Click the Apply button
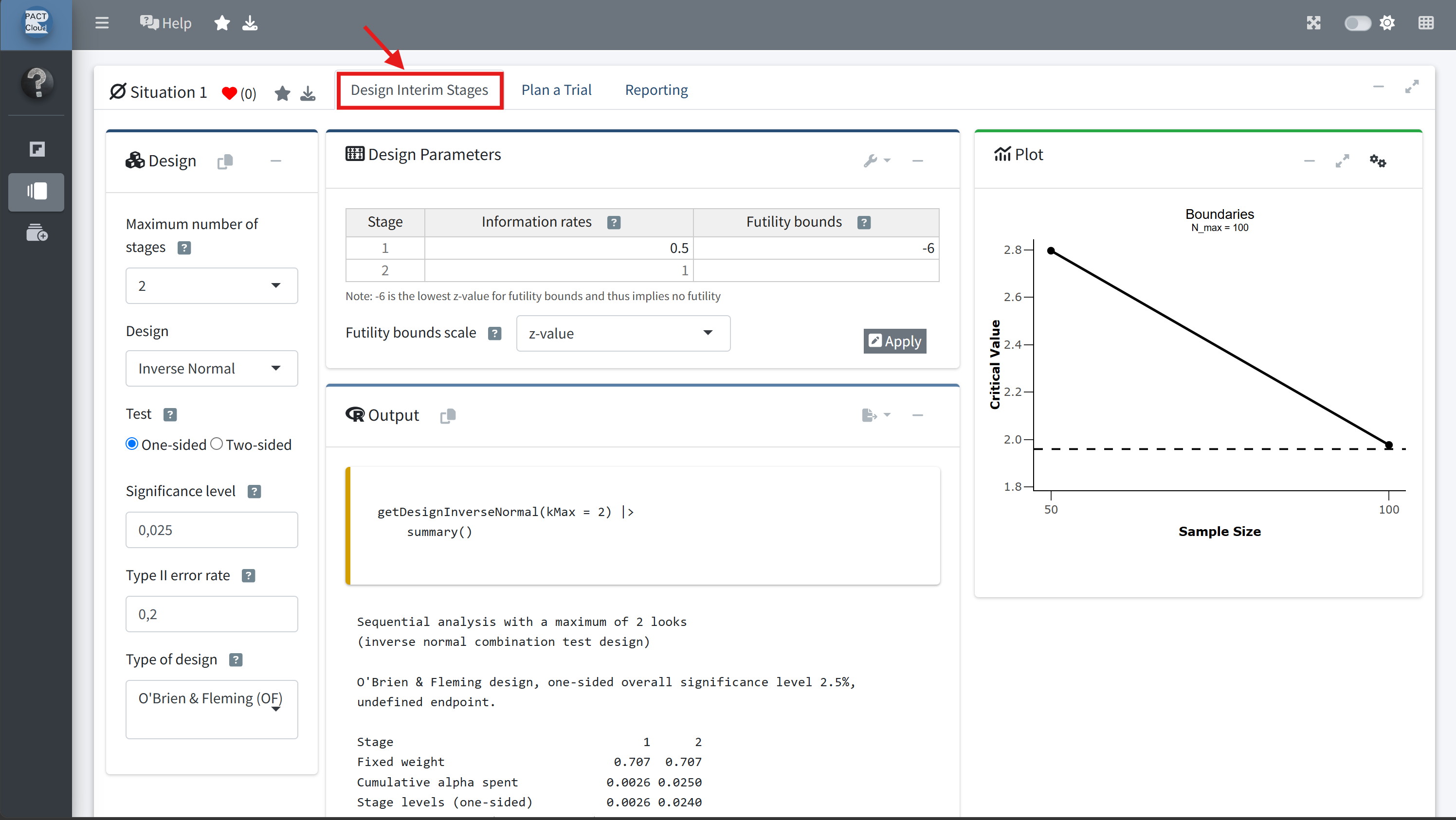 point(894,341)
